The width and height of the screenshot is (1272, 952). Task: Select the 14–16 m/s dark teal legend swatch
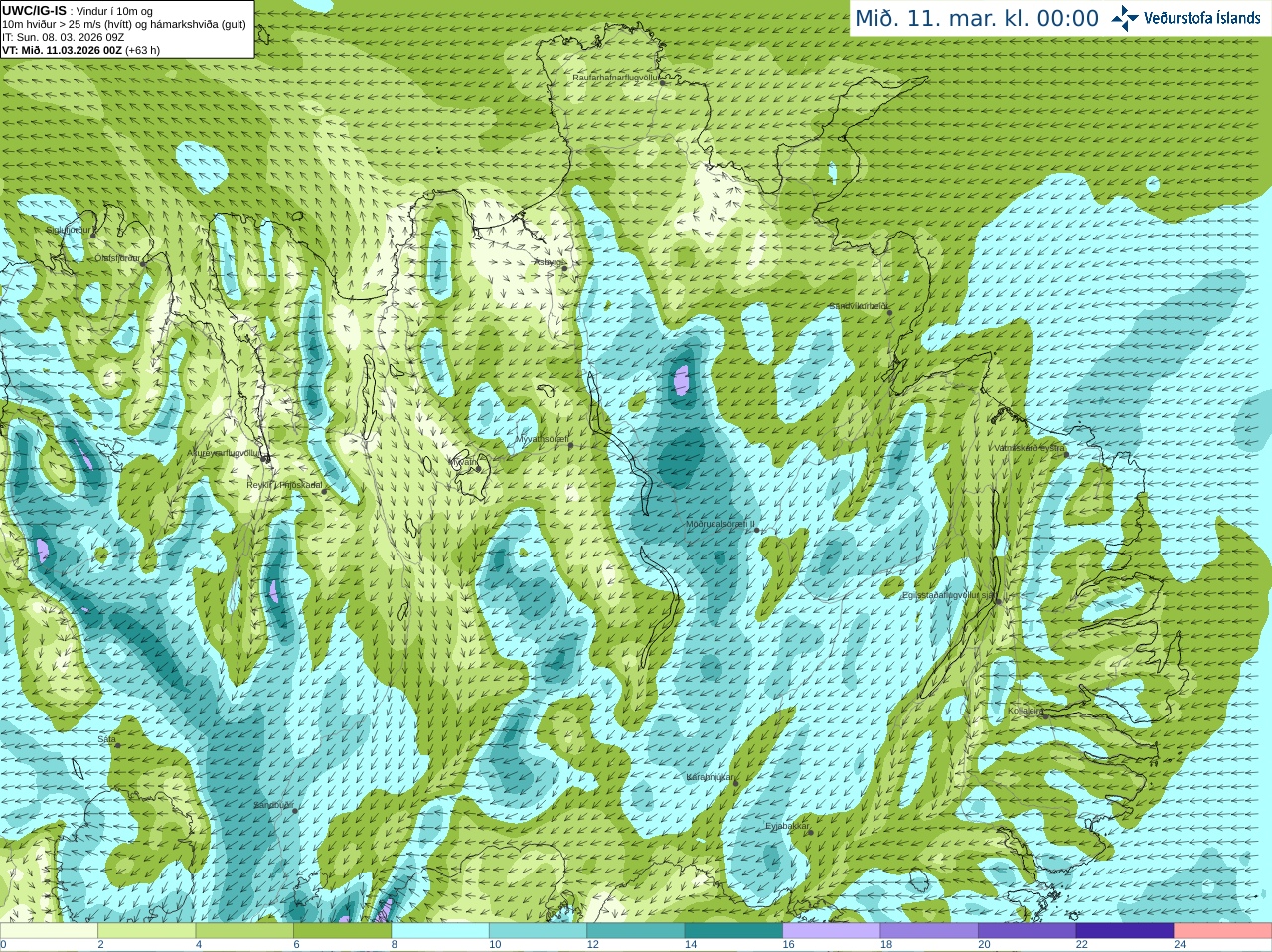pyautogui.click(x=733, y=931)
